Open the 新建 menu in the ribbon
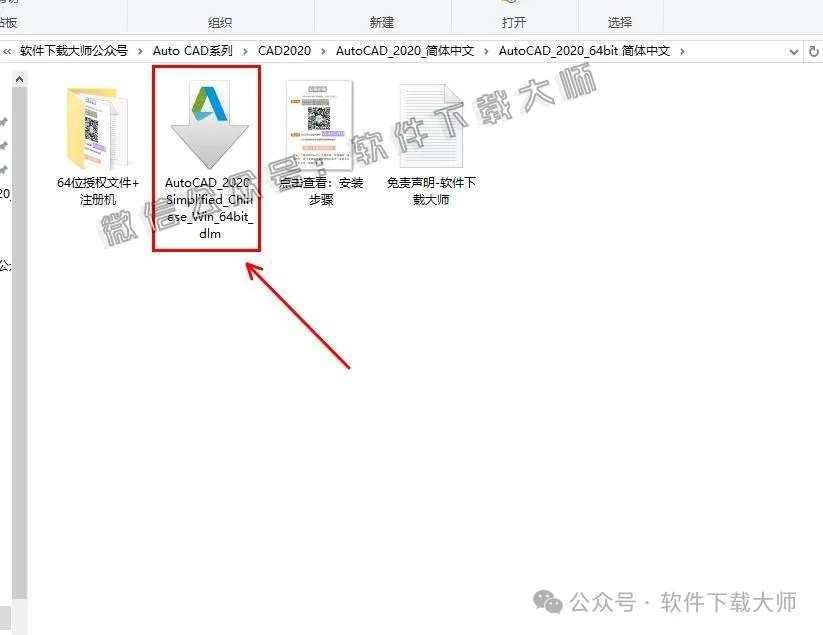 coord(382,22)
